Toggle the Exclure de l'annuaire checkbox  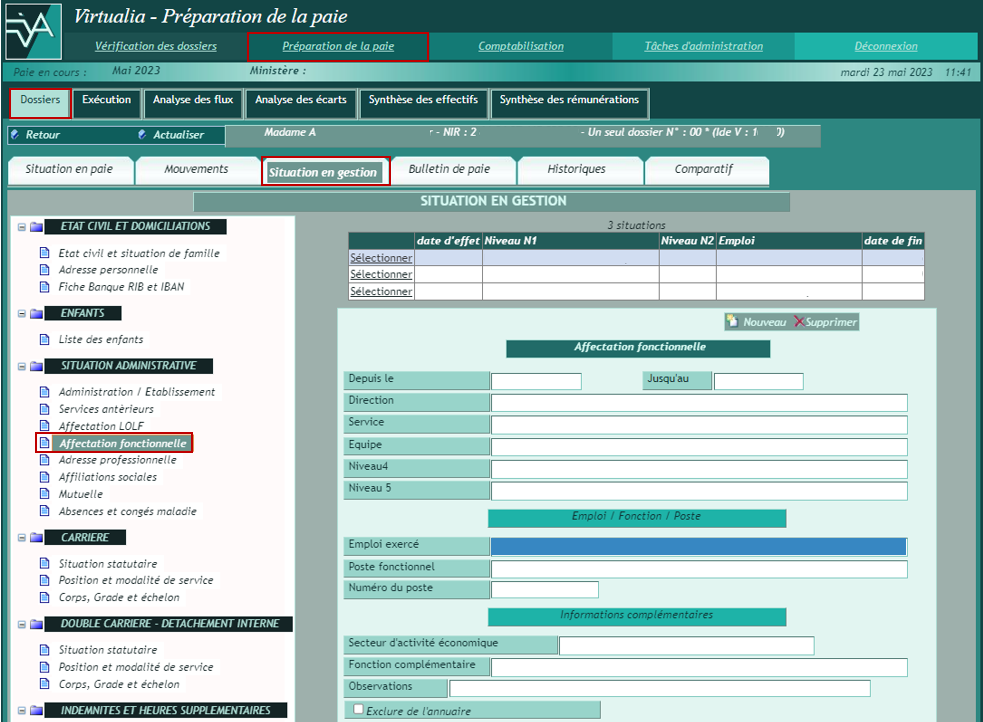coord(359,710)
